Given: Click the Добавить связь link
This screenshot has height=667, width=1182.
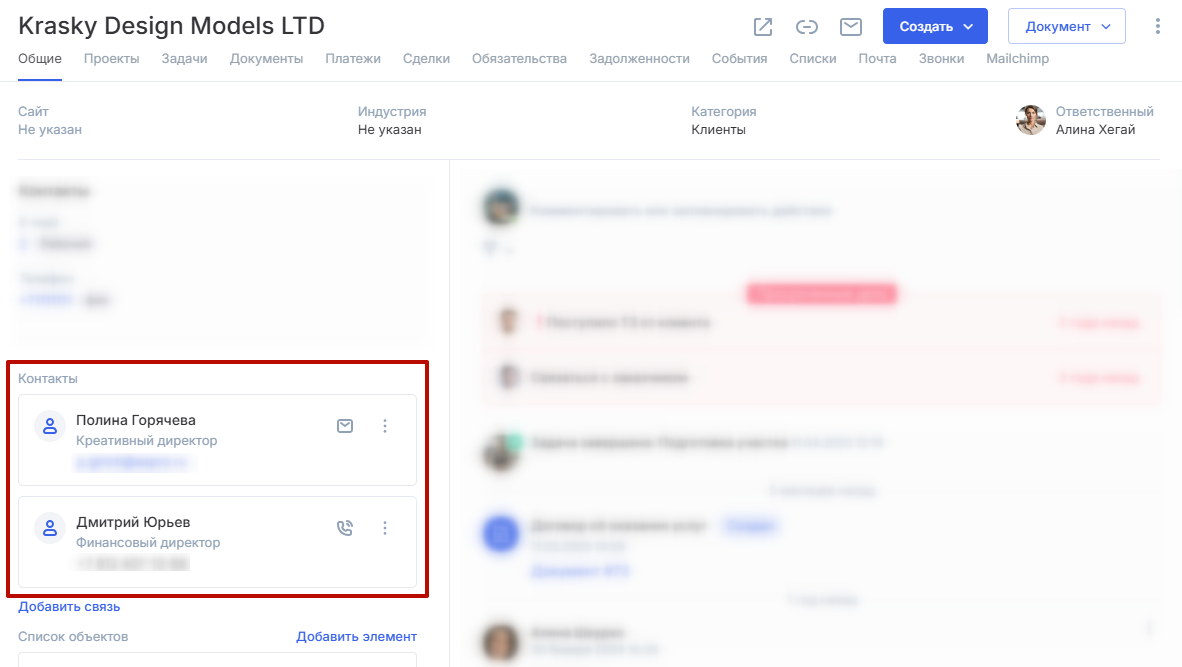Looking at the screenshot, I should pyautogui.click(x=69, y=607).
